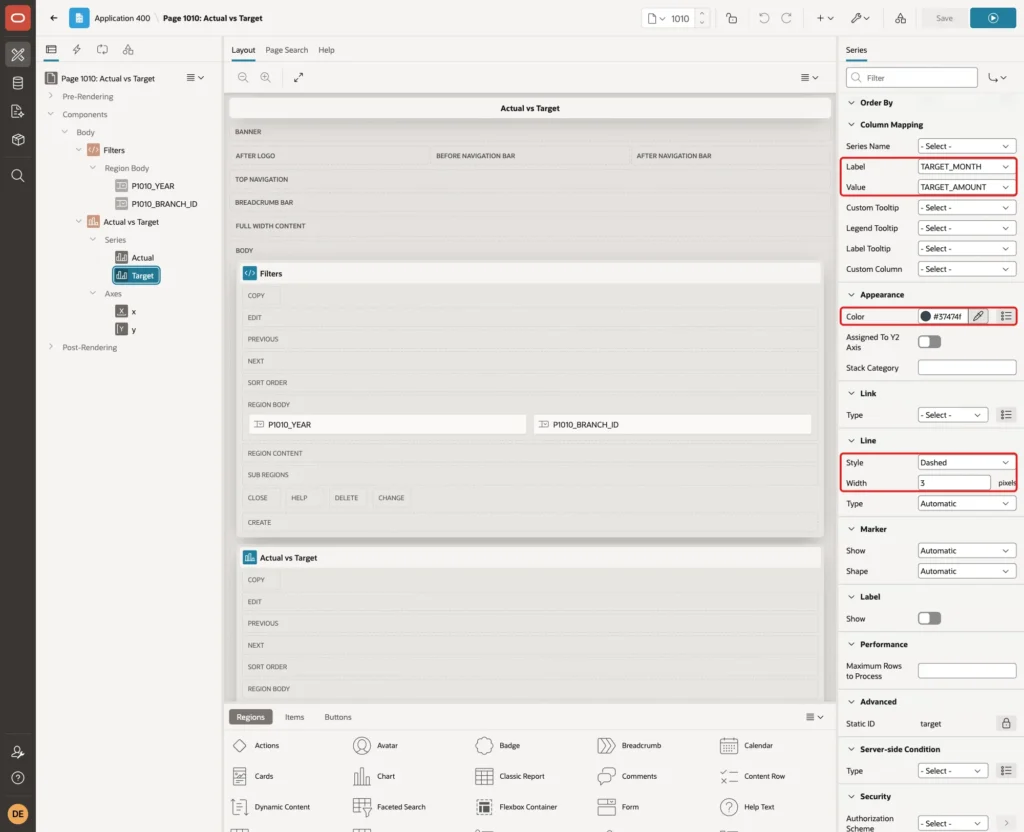
Task: Zoom out the layout view
Action: point(243,77)
